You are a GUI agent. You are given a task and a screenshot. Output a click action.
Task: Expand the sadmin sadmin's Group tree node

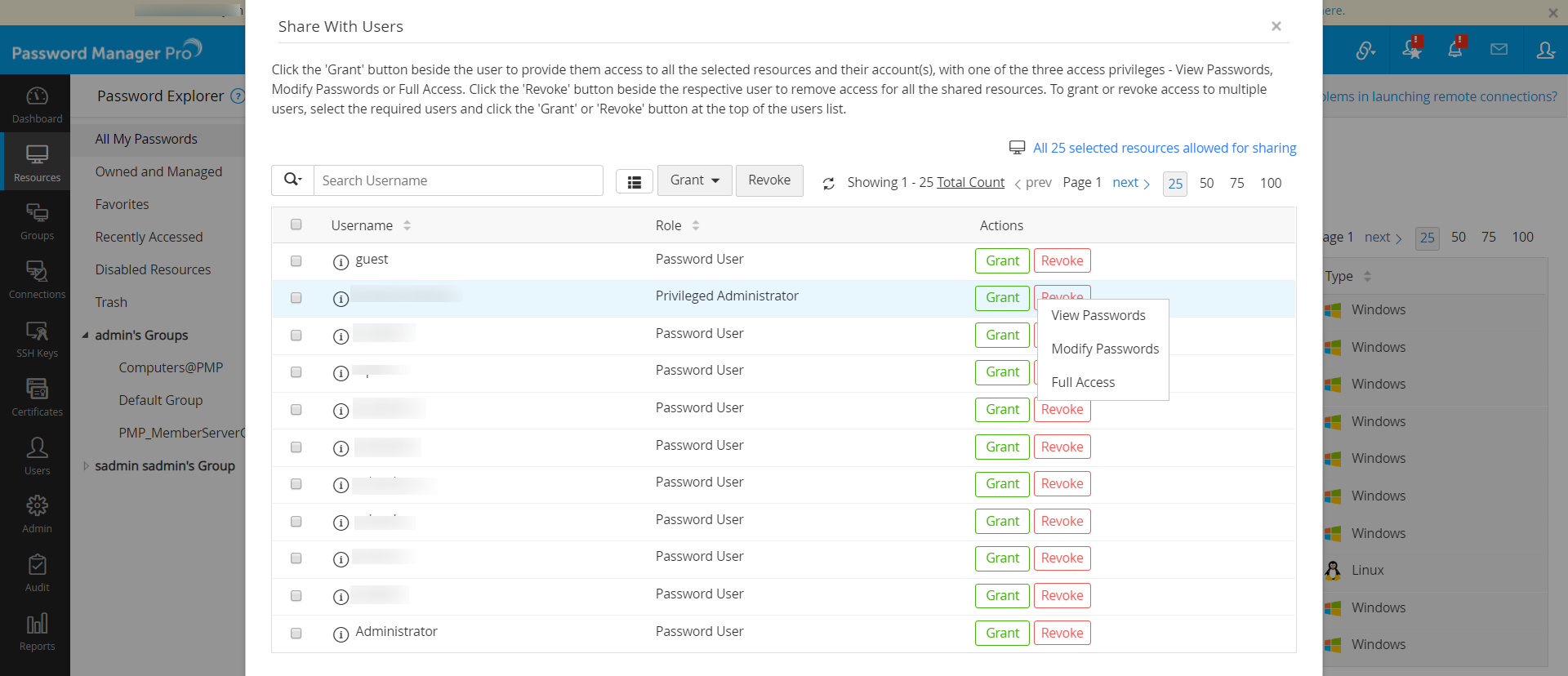(x=86, y=466)
